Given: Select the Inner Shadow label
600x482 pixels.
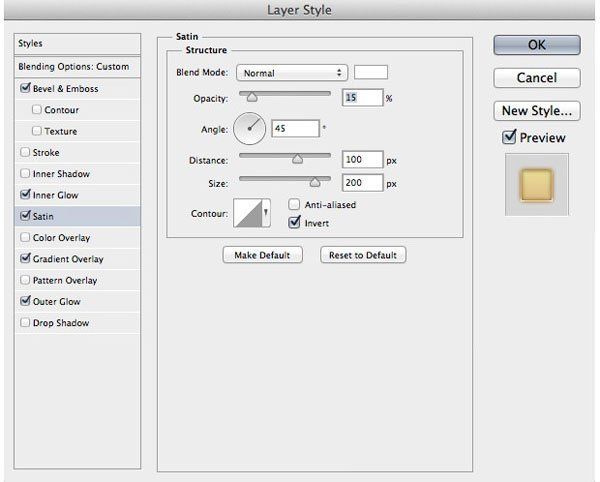Looking at the screenshot, I should point(61,174).
